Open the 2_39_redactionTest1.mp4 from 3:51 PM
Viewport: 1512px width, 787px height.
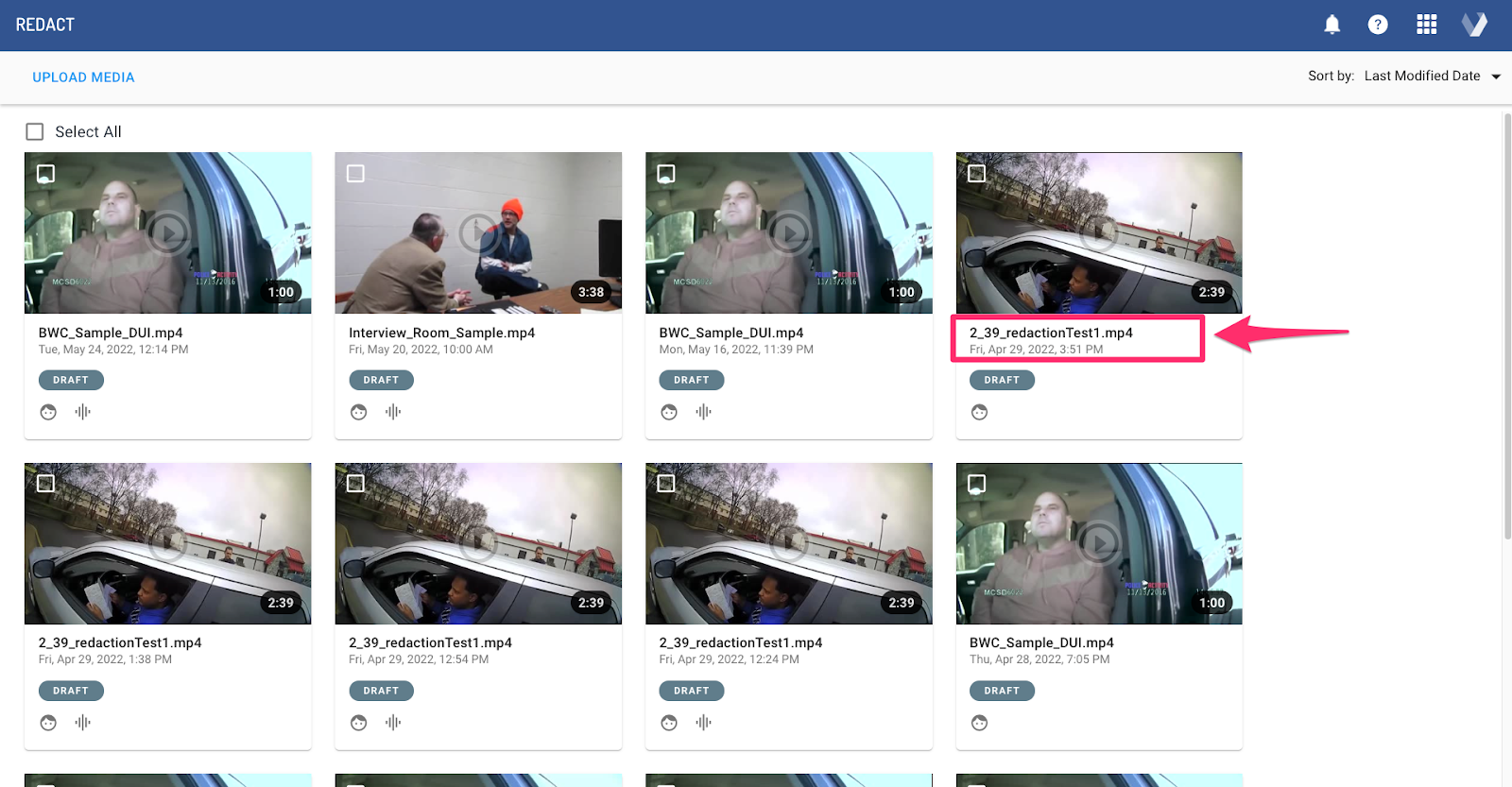point(1051,333)
